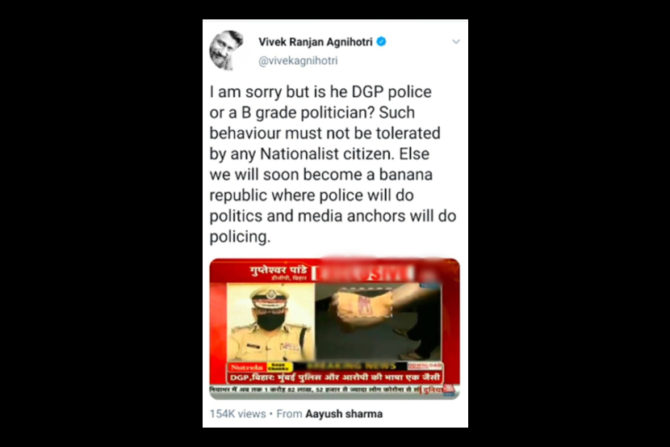Visit the @vivekagnihotri handle link
The height and width of the screenshot is (447, 670).
[298, 61]
